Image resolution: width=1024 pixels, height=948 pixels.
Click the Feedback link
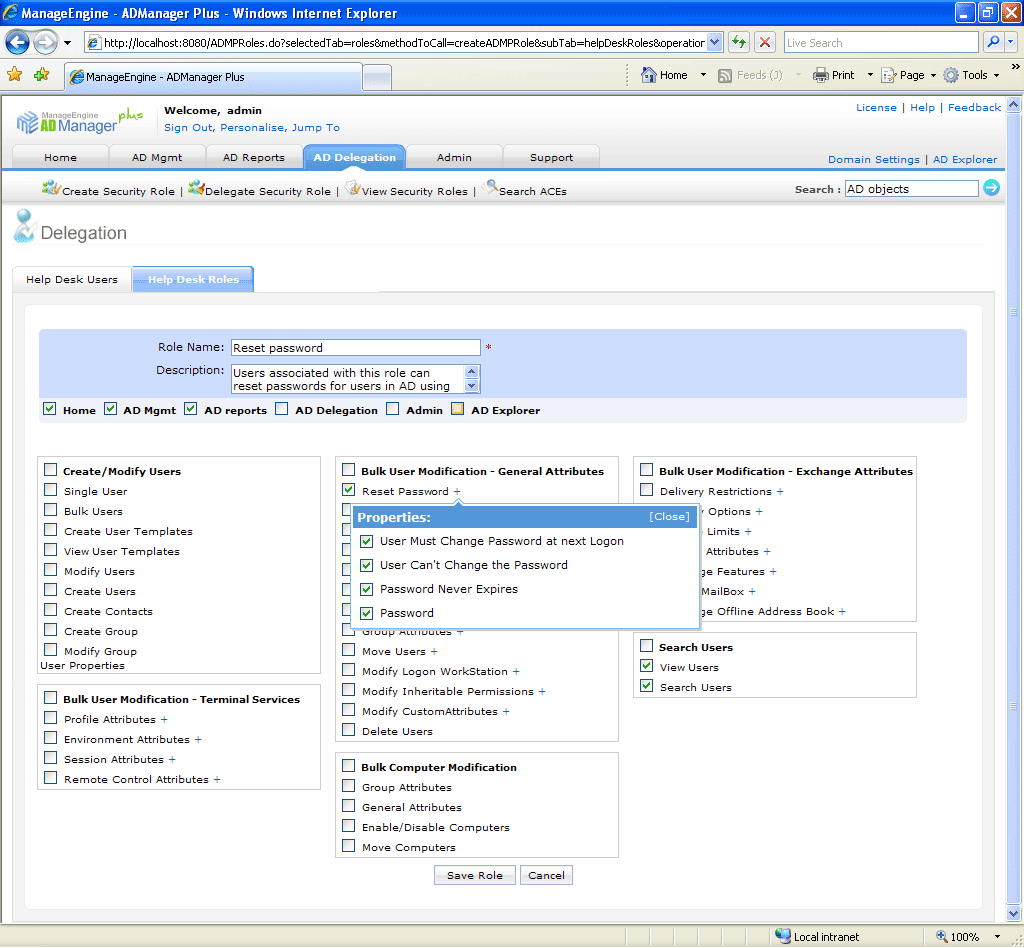974,107
